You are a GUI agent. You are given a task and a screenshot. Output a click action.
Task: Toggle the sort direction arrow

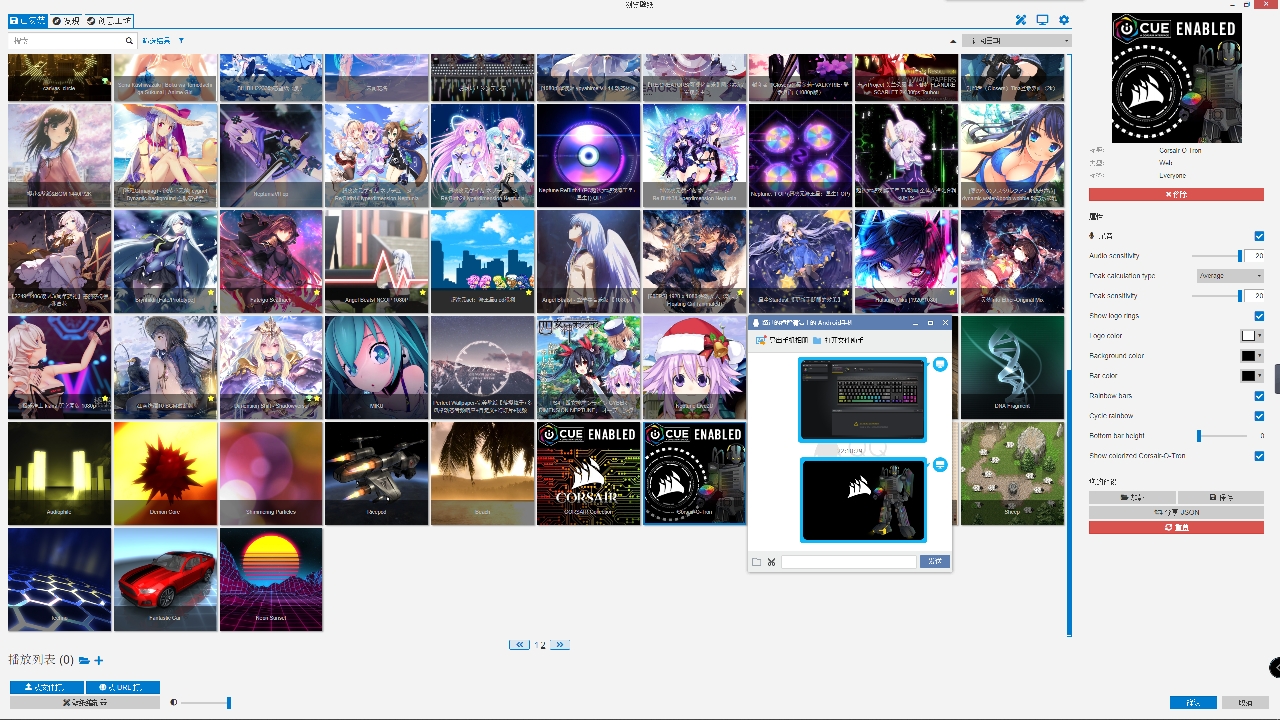click(x=953, y=41)
